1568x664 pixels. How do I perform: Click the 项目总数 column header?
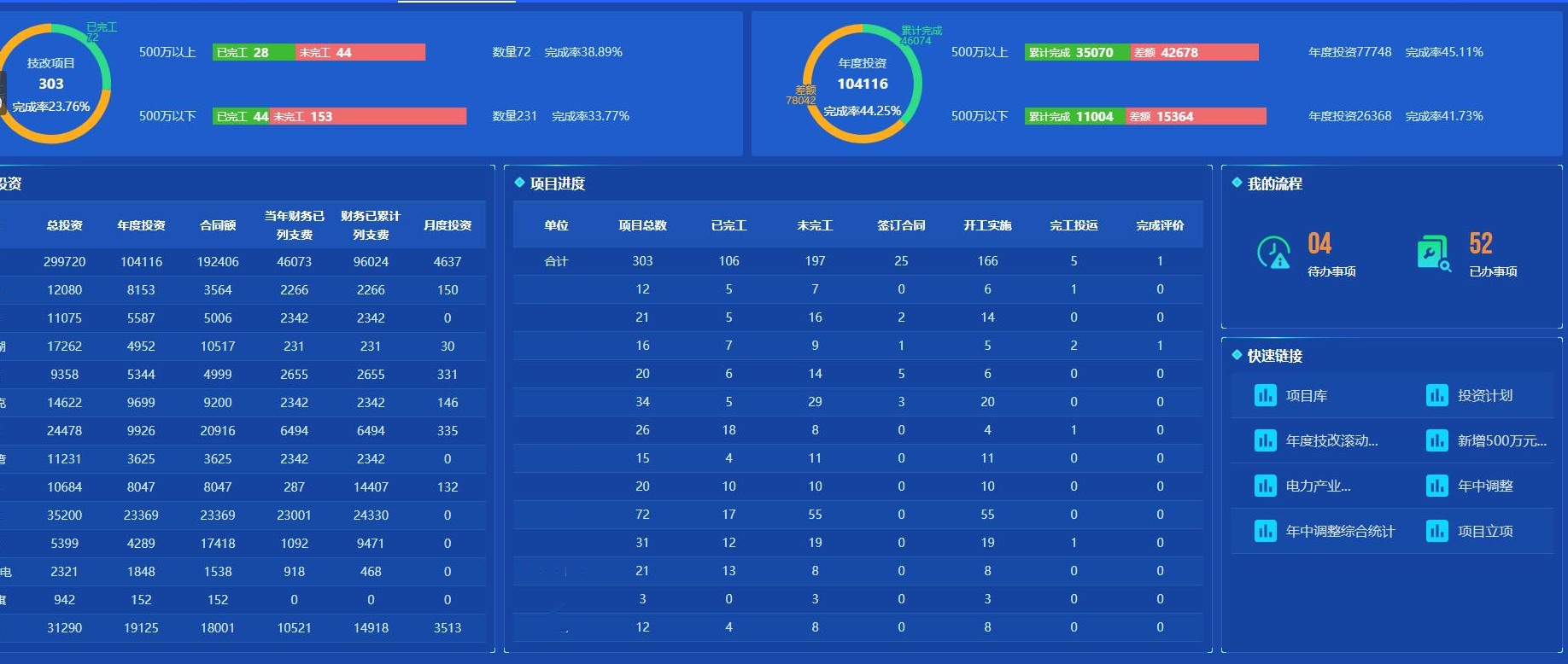(642, 225)
